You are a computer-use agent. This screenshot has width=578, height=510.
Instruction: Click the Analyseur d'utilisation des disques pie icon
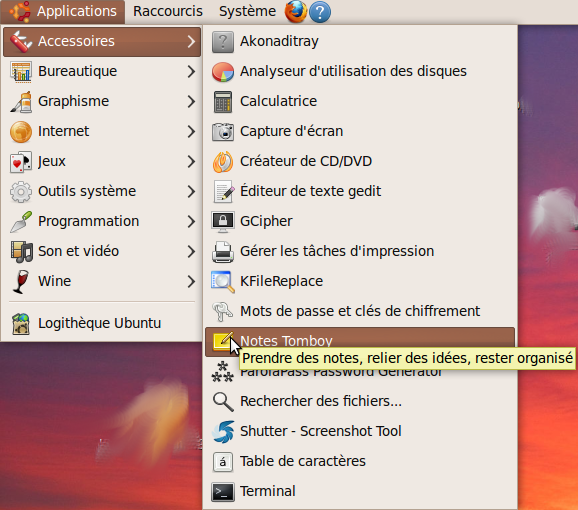(223, 71)
